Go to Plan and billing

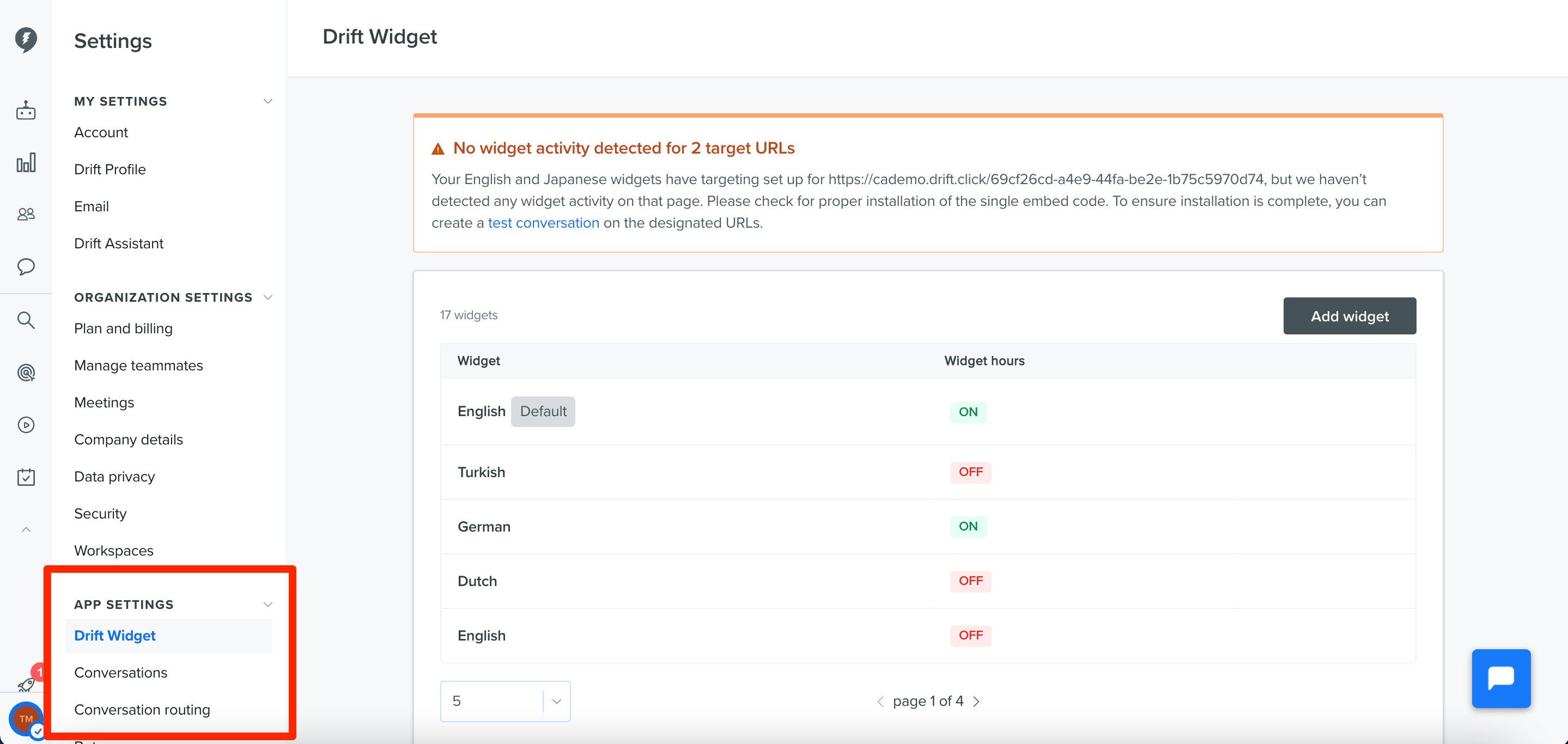(x=123, y=328)
